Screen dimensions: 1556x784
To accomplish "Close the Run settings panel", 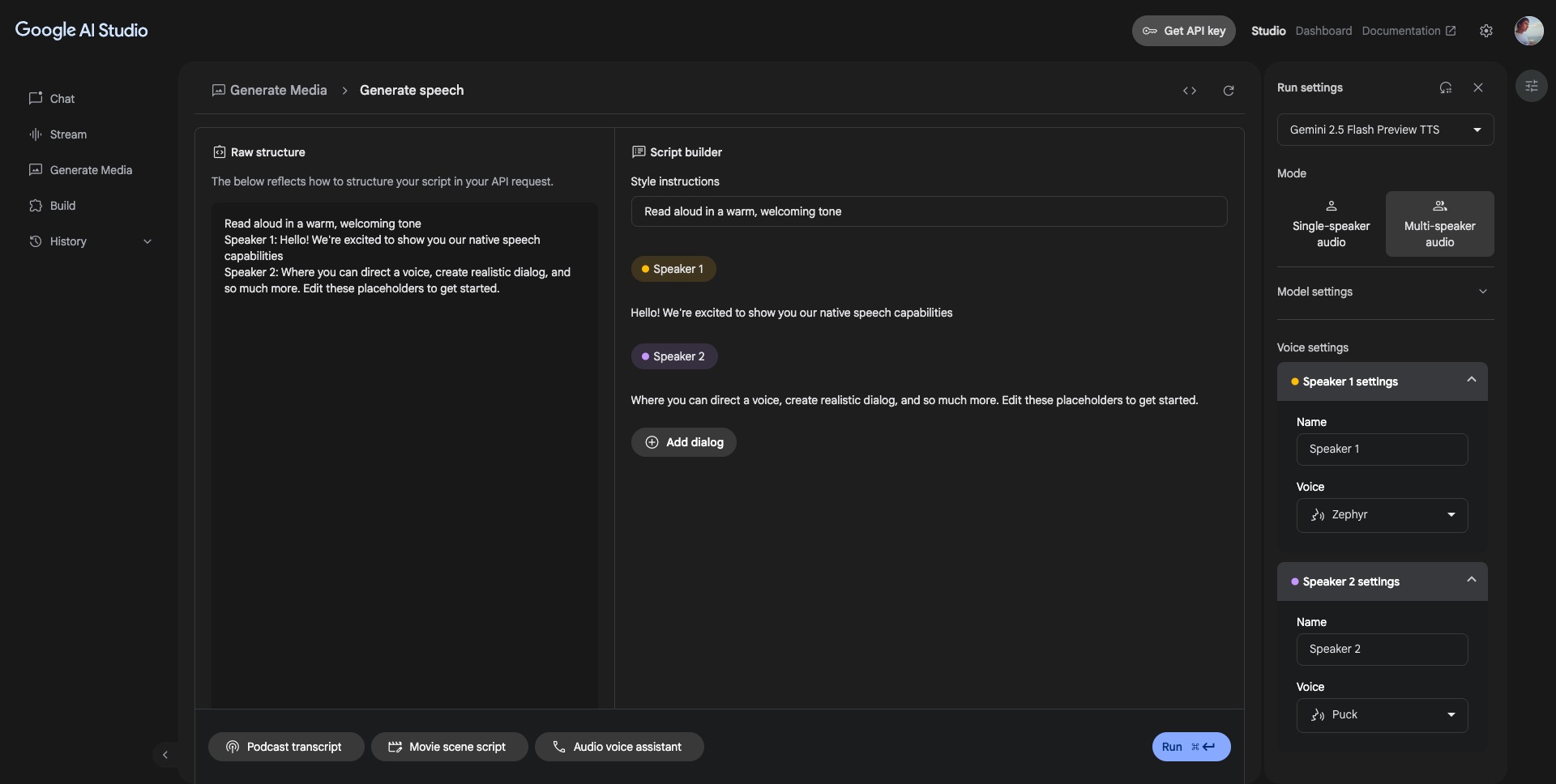I will click(1478, 87).
